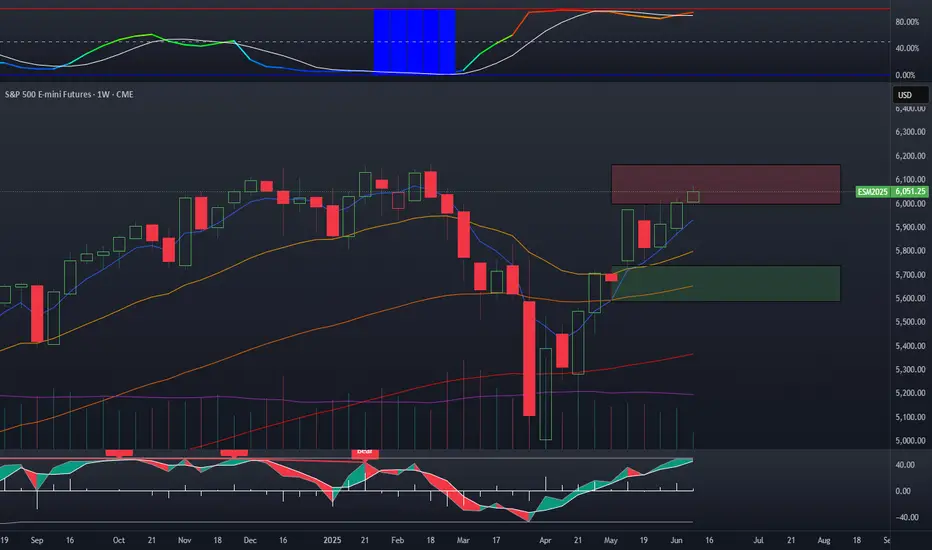Click the 5,000.00 price axis label
Screen dimensions: 932x550
911,441
